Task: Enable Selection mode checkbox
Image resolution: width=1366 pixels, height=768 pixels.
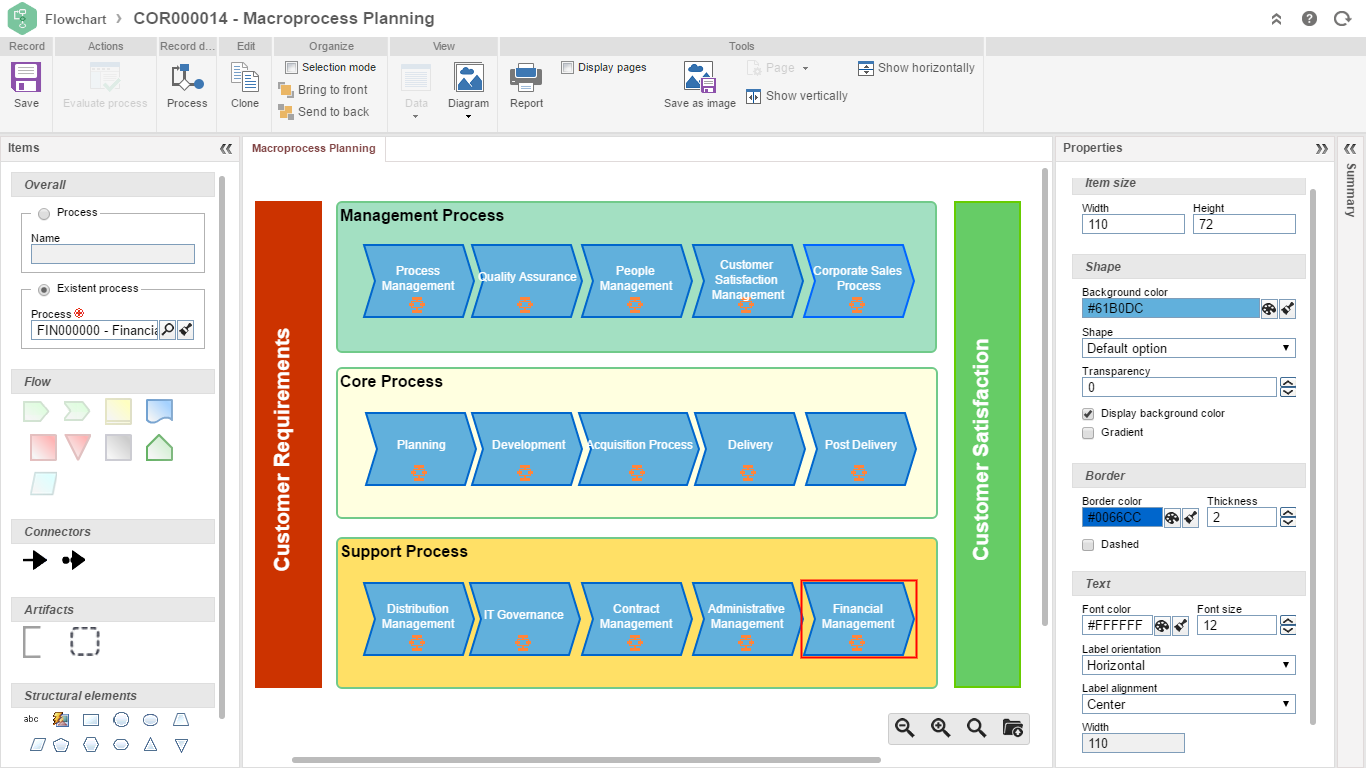Action: [292, 68]
